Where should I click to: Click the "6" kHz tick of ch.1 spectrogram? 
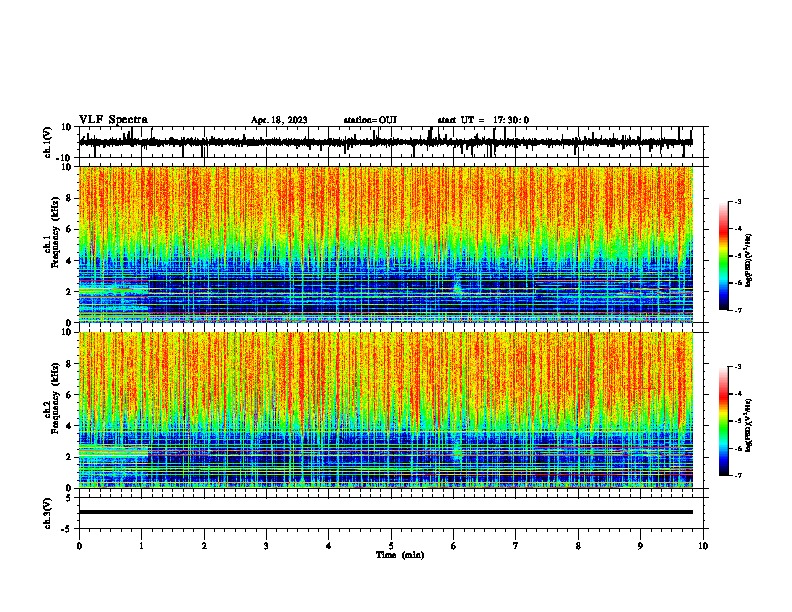point(70,229)
